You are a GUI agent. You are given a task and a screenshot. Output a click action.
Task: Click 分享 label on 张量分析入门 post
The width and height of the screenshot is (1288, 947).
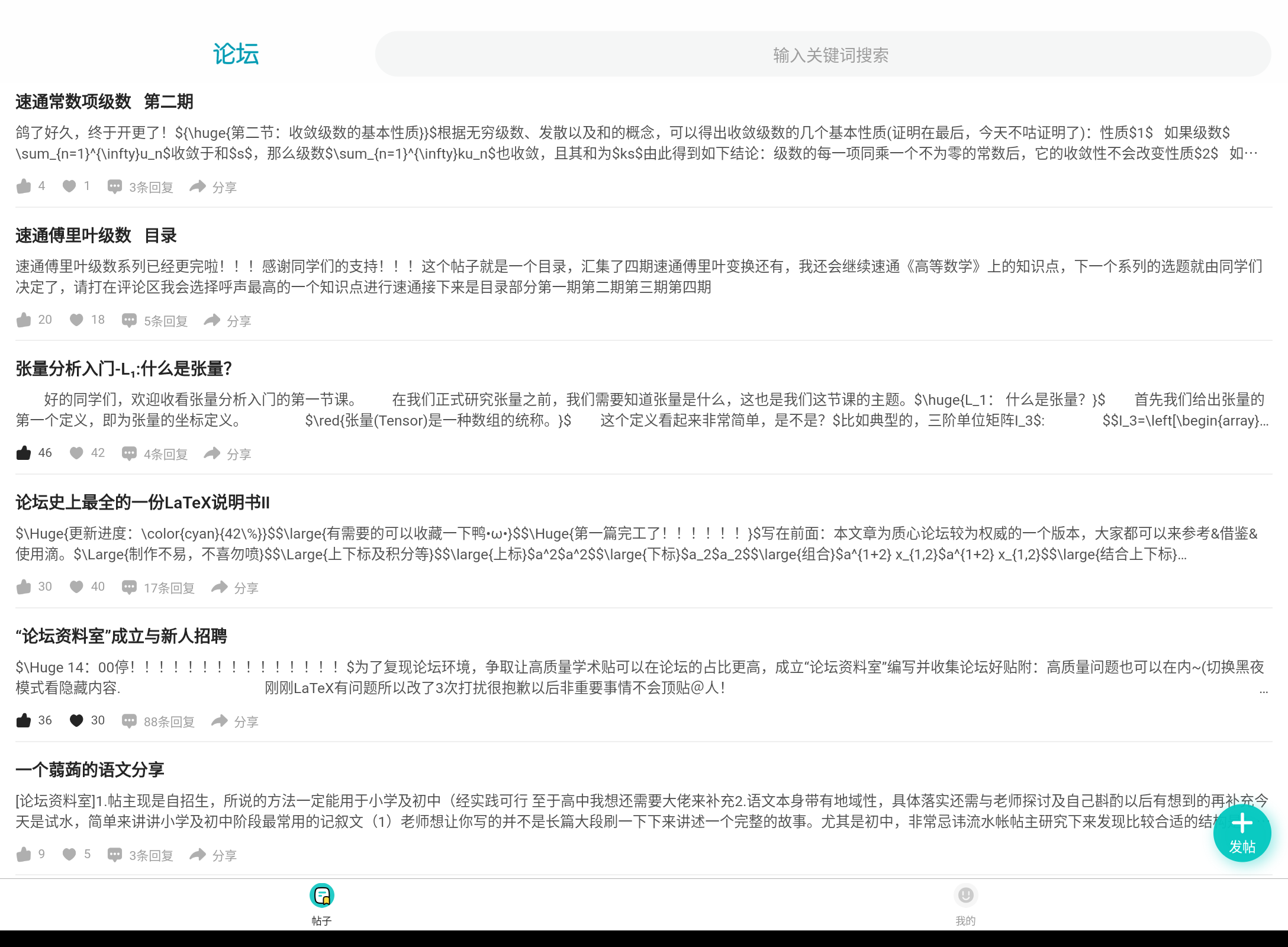coord(239,455)
